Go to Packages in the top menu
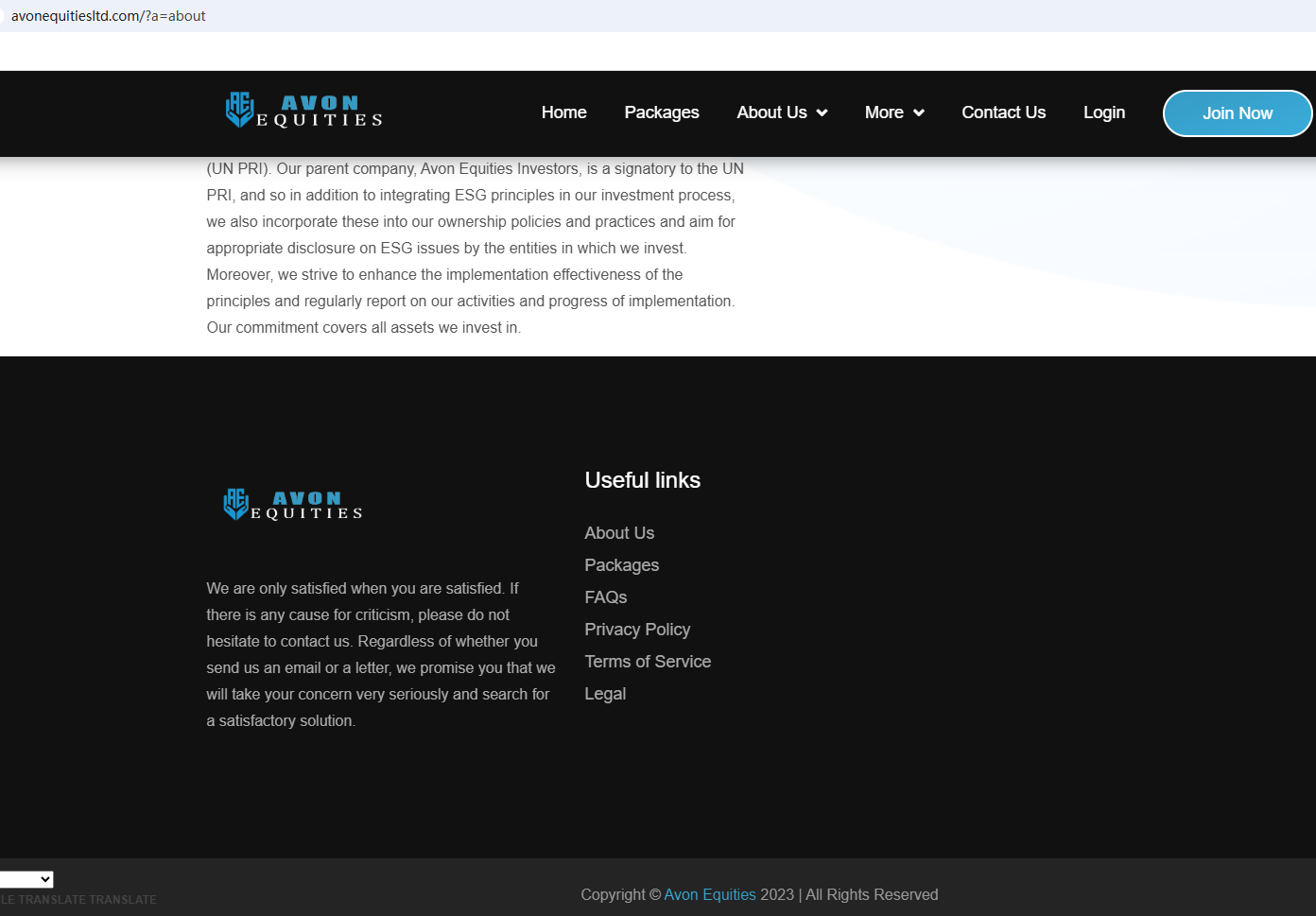Screen dimensions: 1316x916 [x=662, y=112]
